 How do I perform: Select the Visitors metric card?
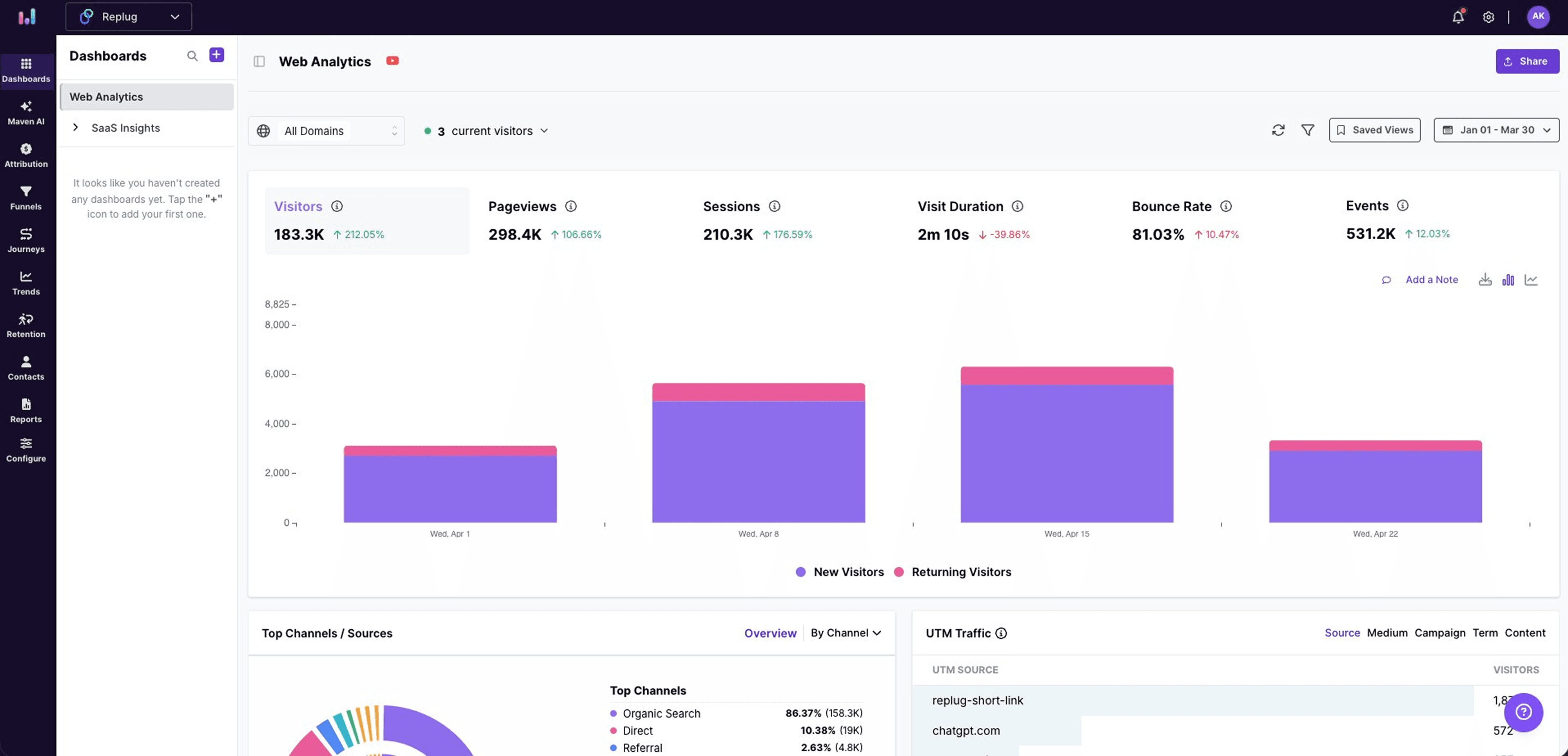(x=367, y=220)
